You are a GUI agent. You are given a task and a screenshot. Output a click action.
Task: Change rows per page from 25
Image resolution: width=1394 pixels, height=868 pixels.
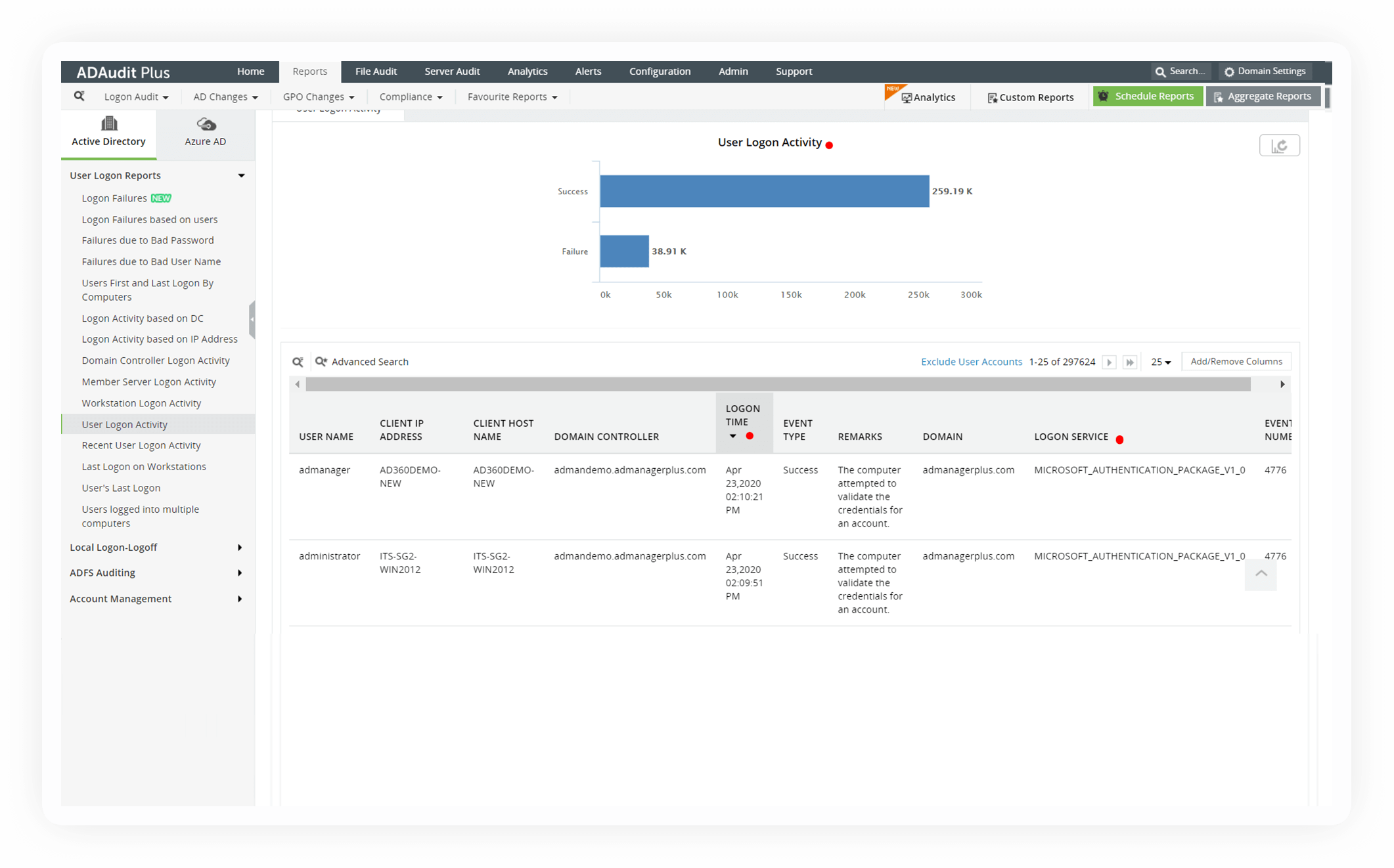click(x=1160, y=362)
